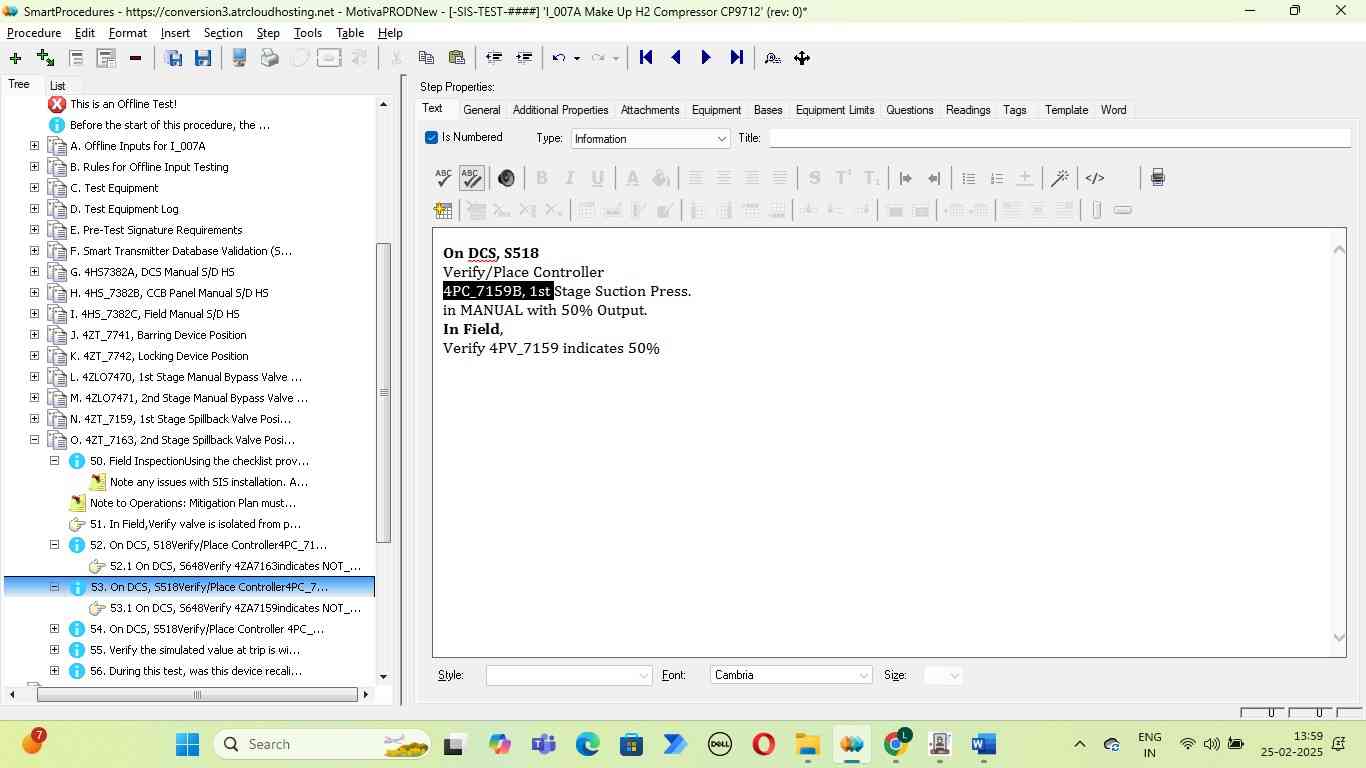The image size is (1366, 768).
Task: Go to previous step arrow
Action: coord(676,58)
